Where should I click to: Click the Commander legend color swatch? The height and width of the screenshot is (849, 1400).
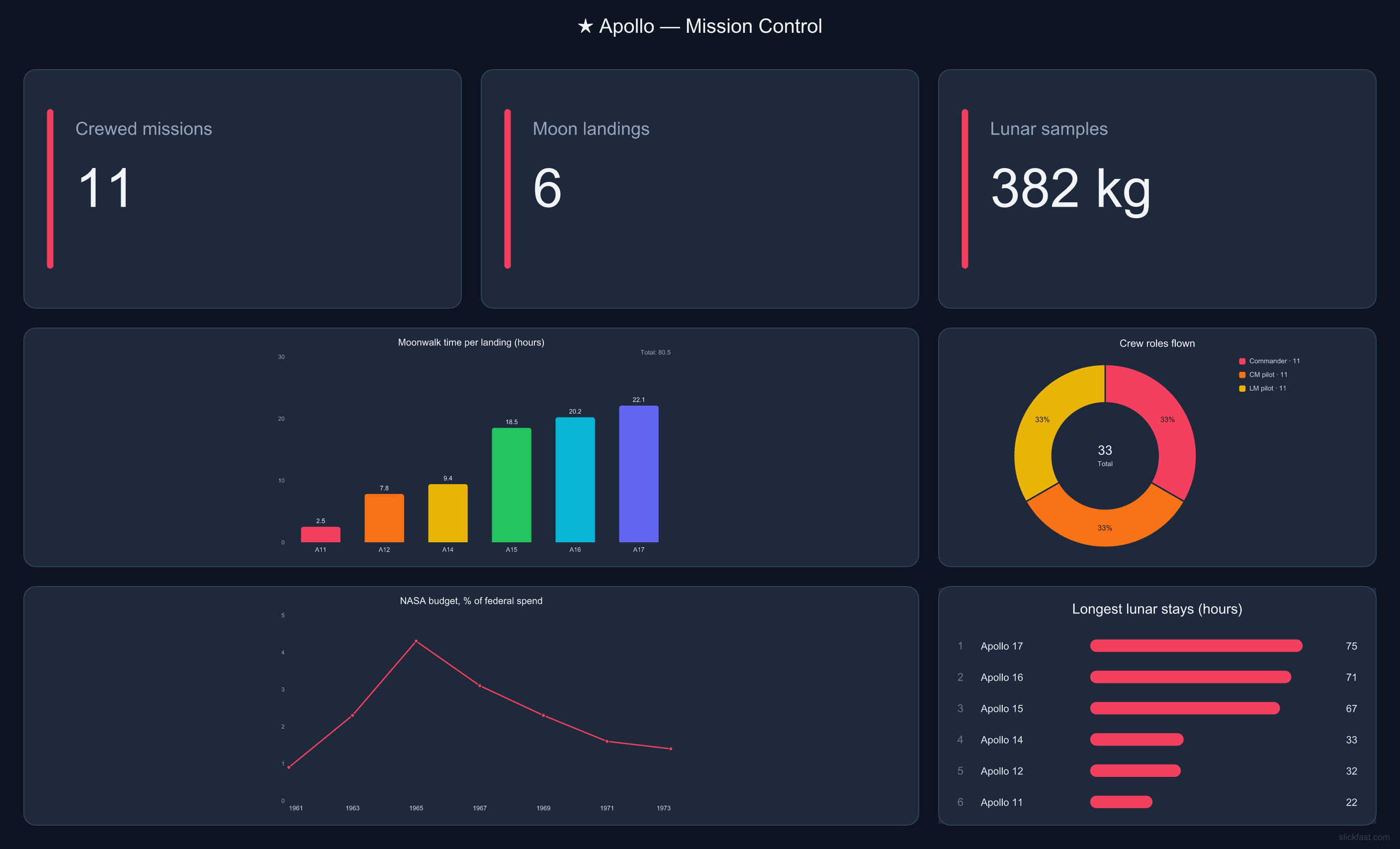(x=1242, y=361)
